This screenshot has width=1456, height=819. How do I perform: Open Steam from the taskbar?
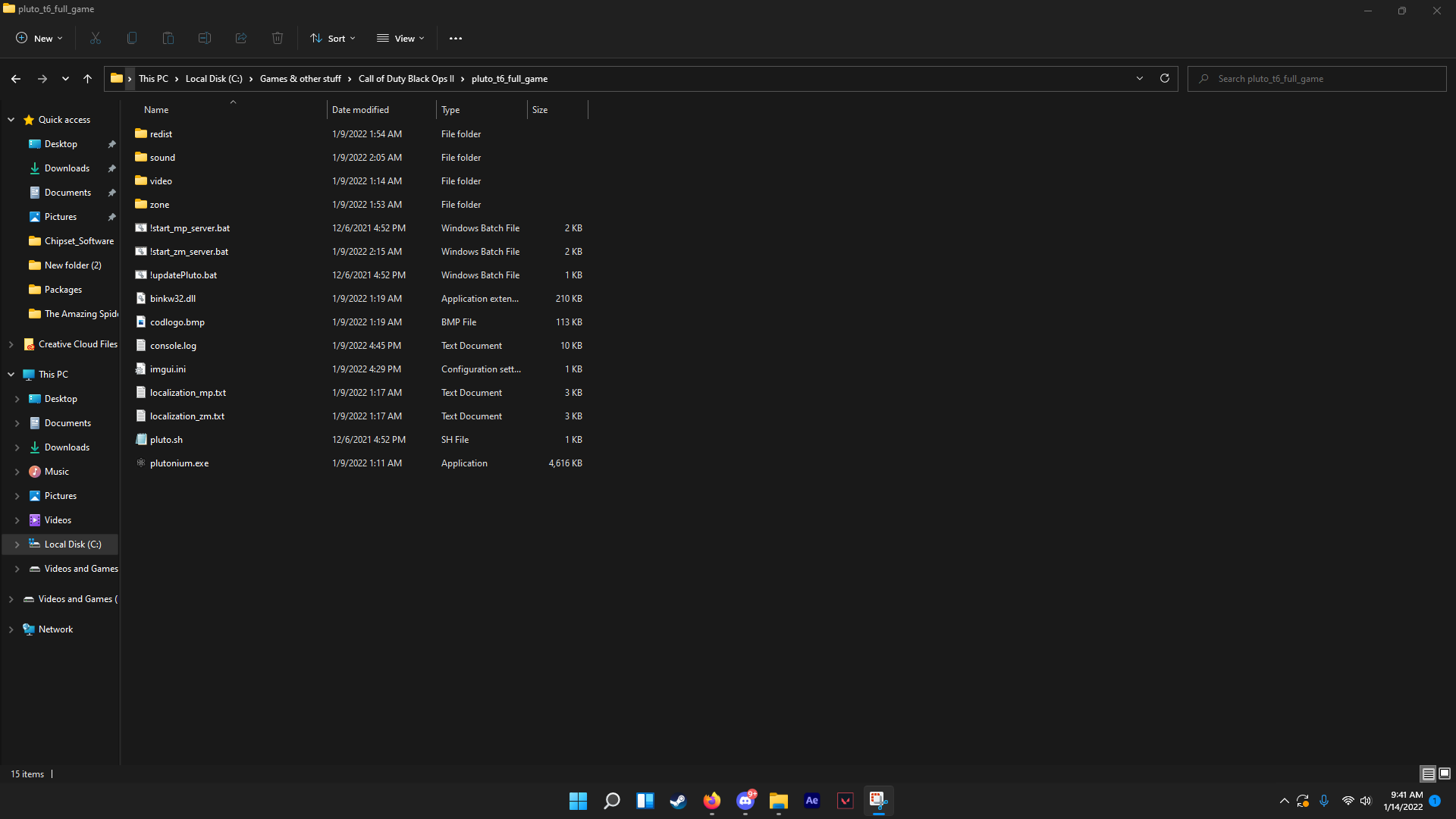pyautogui.click(x=678, y=801)
